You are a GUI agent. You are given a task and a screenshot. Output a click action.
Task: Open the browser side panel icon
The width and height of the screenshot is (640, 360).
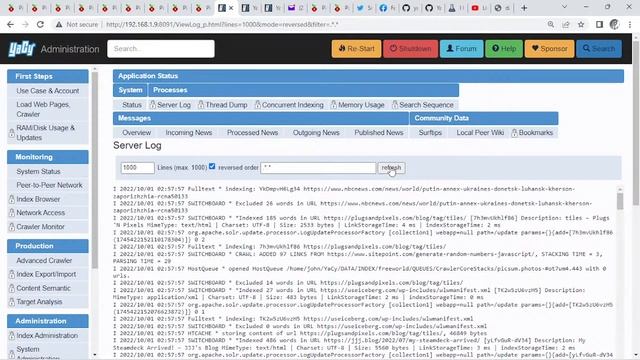click(599, 24)
